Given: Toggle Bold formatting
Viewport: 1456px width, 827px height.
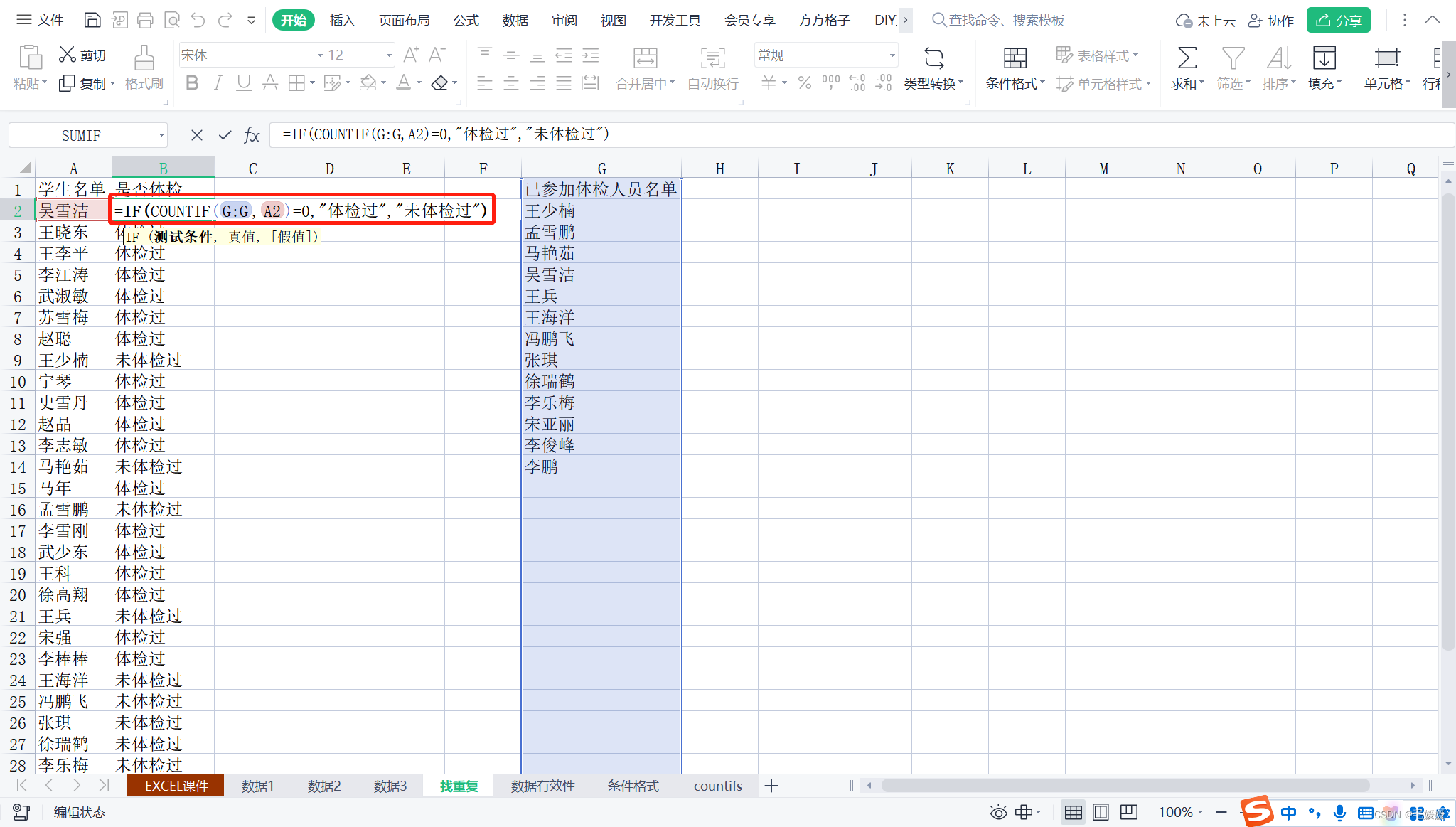Looking at the screenshot, I should pyautogui.click(x=191, y=83).
